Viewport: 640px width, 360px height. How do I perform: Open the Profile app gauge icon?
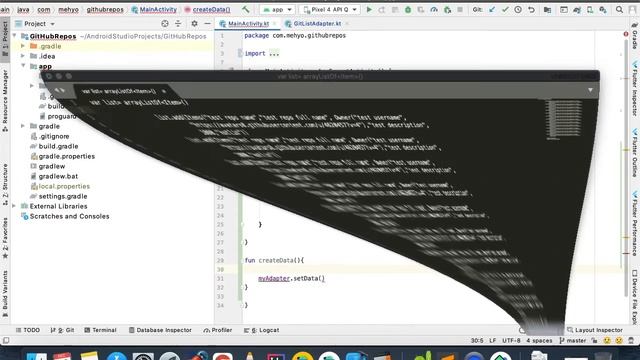434,9
